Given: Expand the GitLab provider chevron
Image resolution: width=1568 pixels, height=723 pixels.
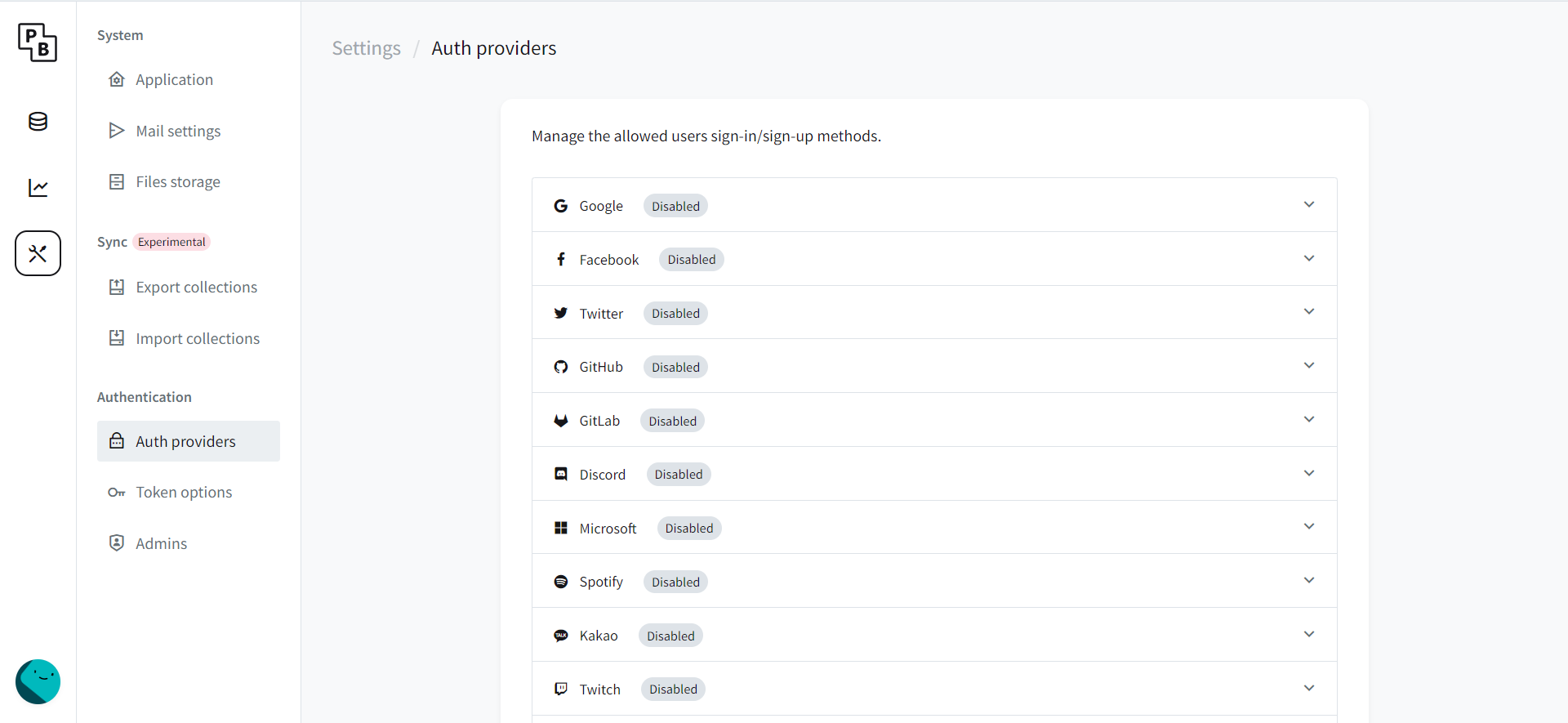Looking at the screenshot, I should (x=1309, y=419).
